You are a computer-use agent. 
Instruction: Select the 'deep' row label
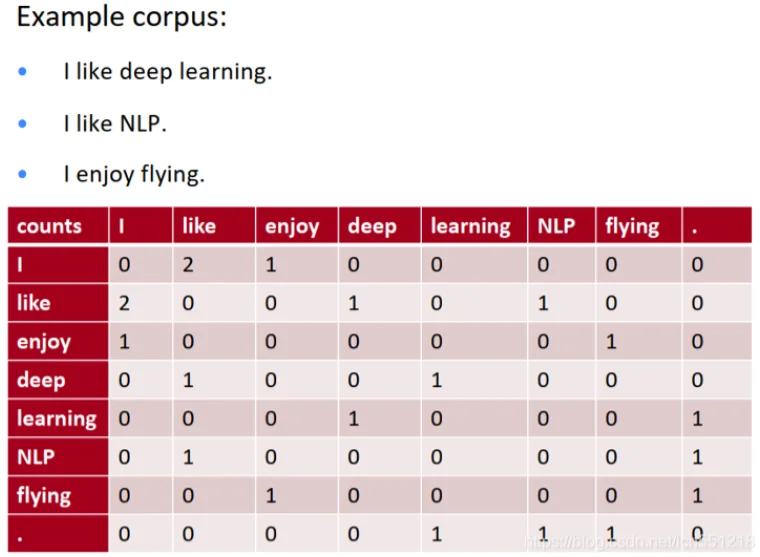coord(41,380)
